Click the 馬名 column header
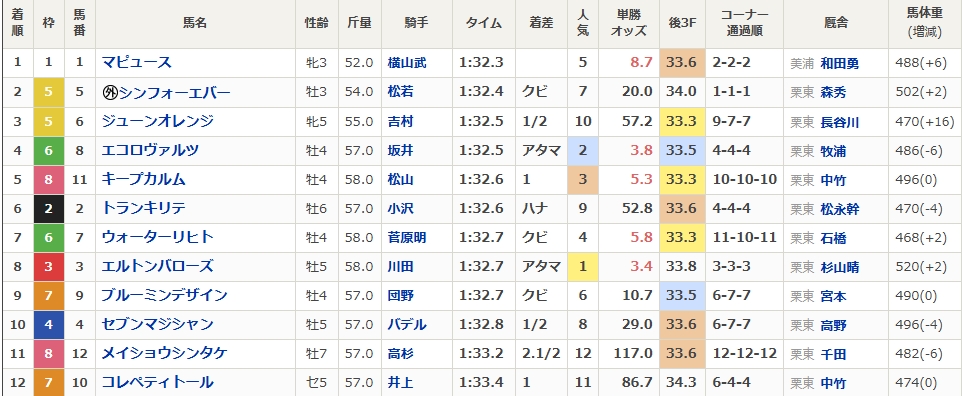The height and width of the screenshot is (396, 962). tap(195, 23)
